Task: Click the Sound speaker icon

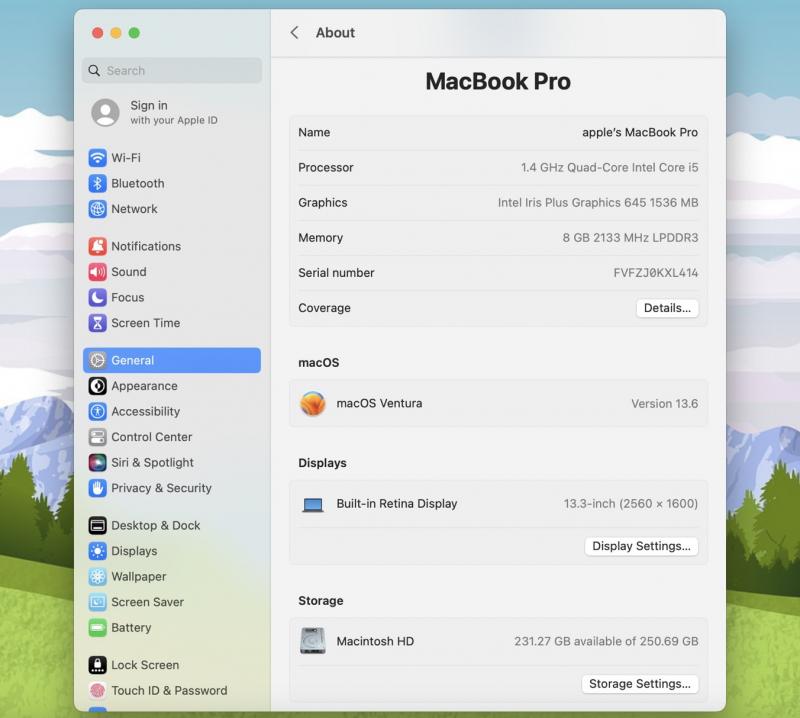Action: (x=97, y=272)
